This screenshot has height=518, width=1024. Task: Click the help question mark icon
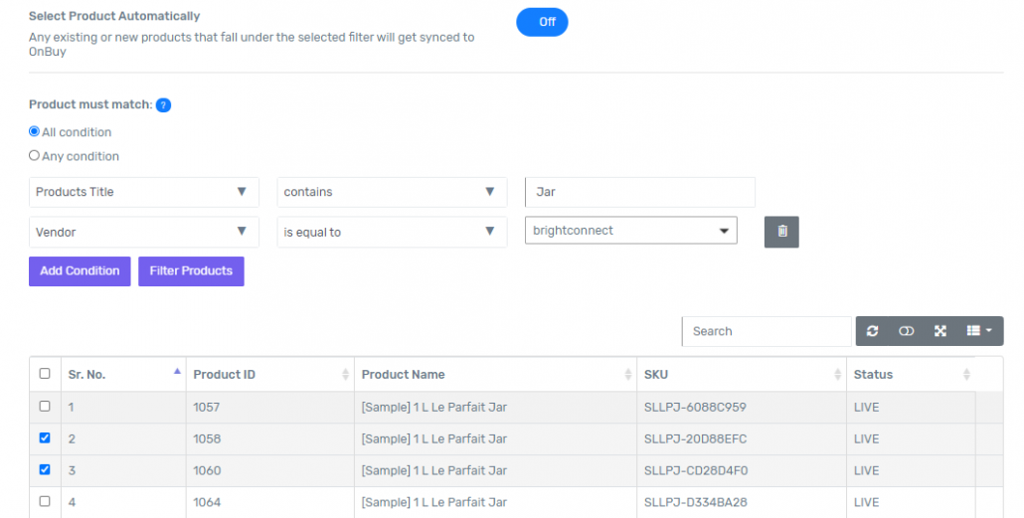[163, 105]
